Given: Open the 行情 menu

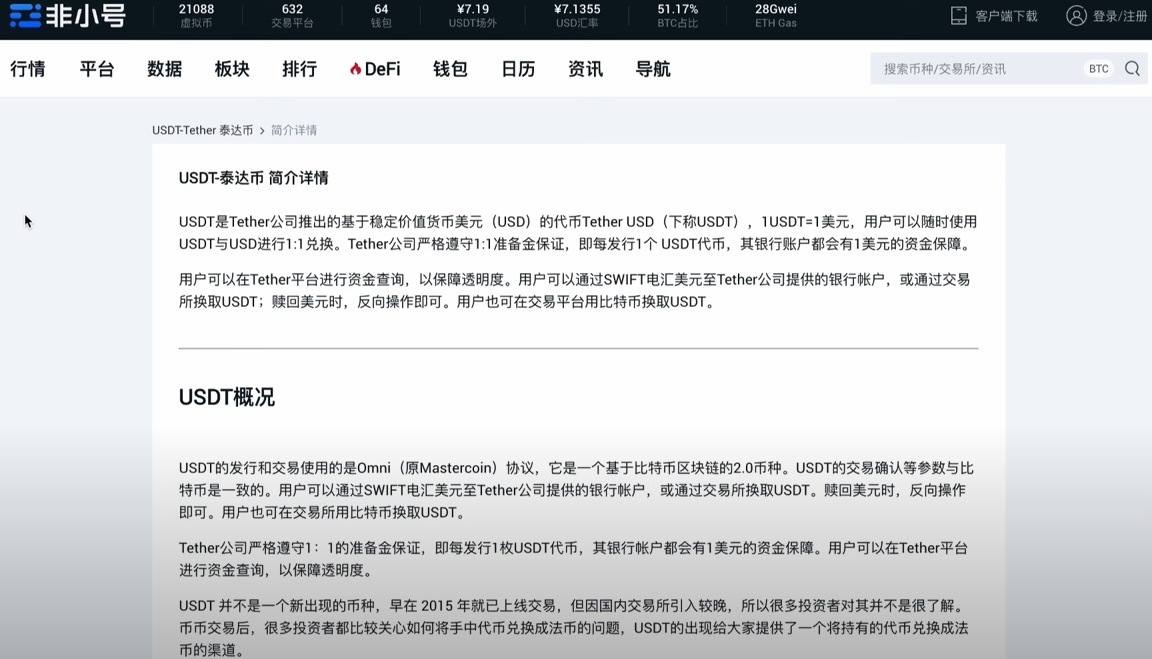Looking at the screenshot, I should click(28, 69).
